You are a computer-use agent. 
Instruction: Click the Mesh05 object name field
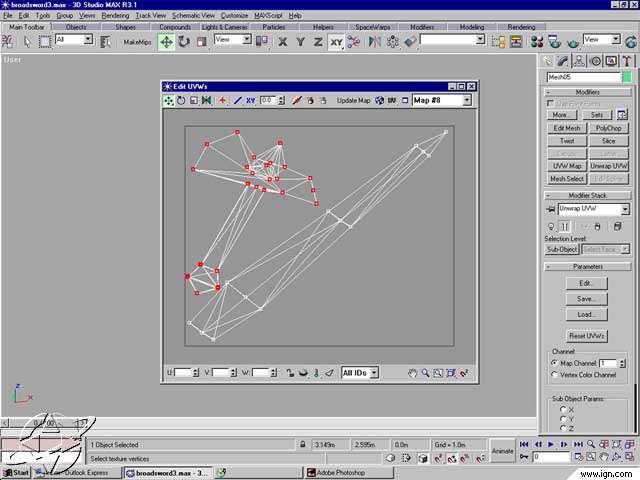583,77
